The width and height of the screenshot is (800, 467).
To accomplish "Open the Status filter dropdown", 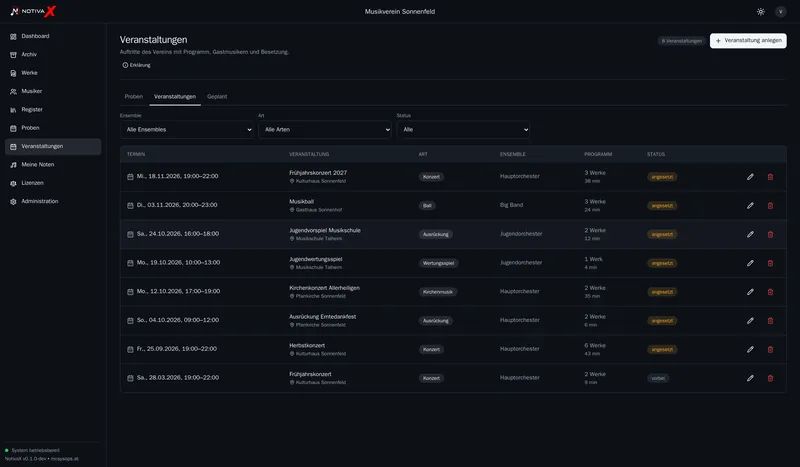I will (463, 130).
